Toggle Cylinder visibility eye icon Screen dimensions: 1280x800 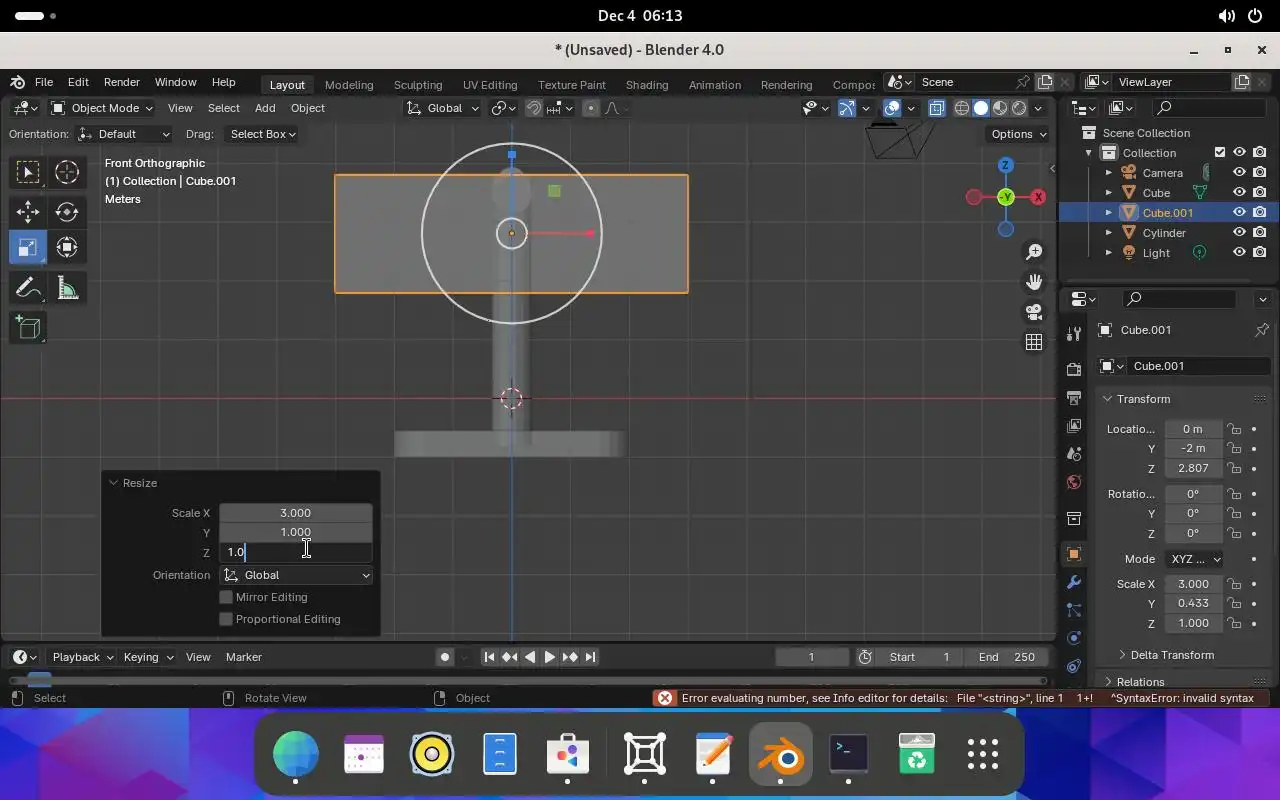click(1239, 232)
